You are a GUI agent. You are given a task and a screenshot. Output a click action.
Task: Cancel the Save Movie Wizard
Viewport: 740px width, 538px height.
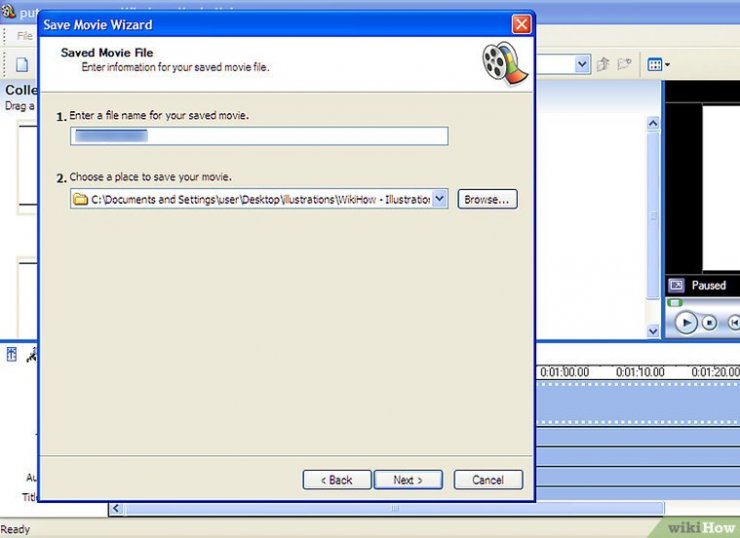(x=488, y=480)
